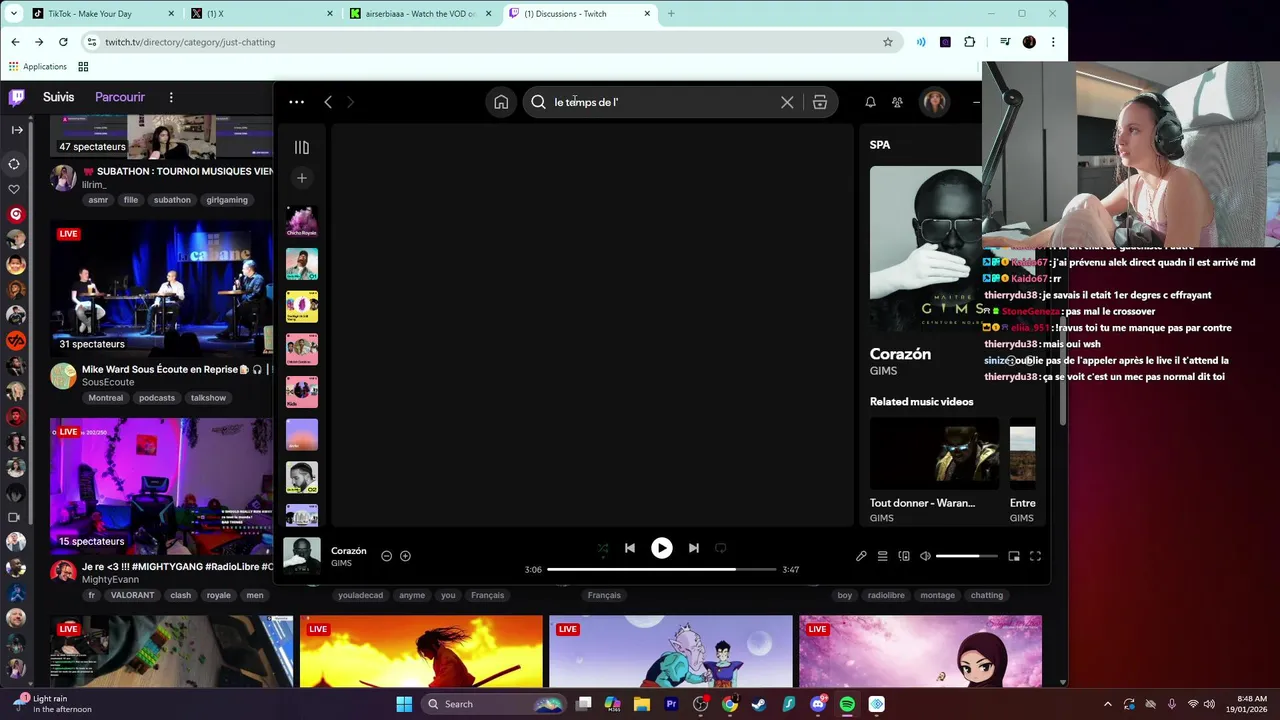Add Corazón to library with plus icon
The image size is (1280, 720).
coord(405,556)
